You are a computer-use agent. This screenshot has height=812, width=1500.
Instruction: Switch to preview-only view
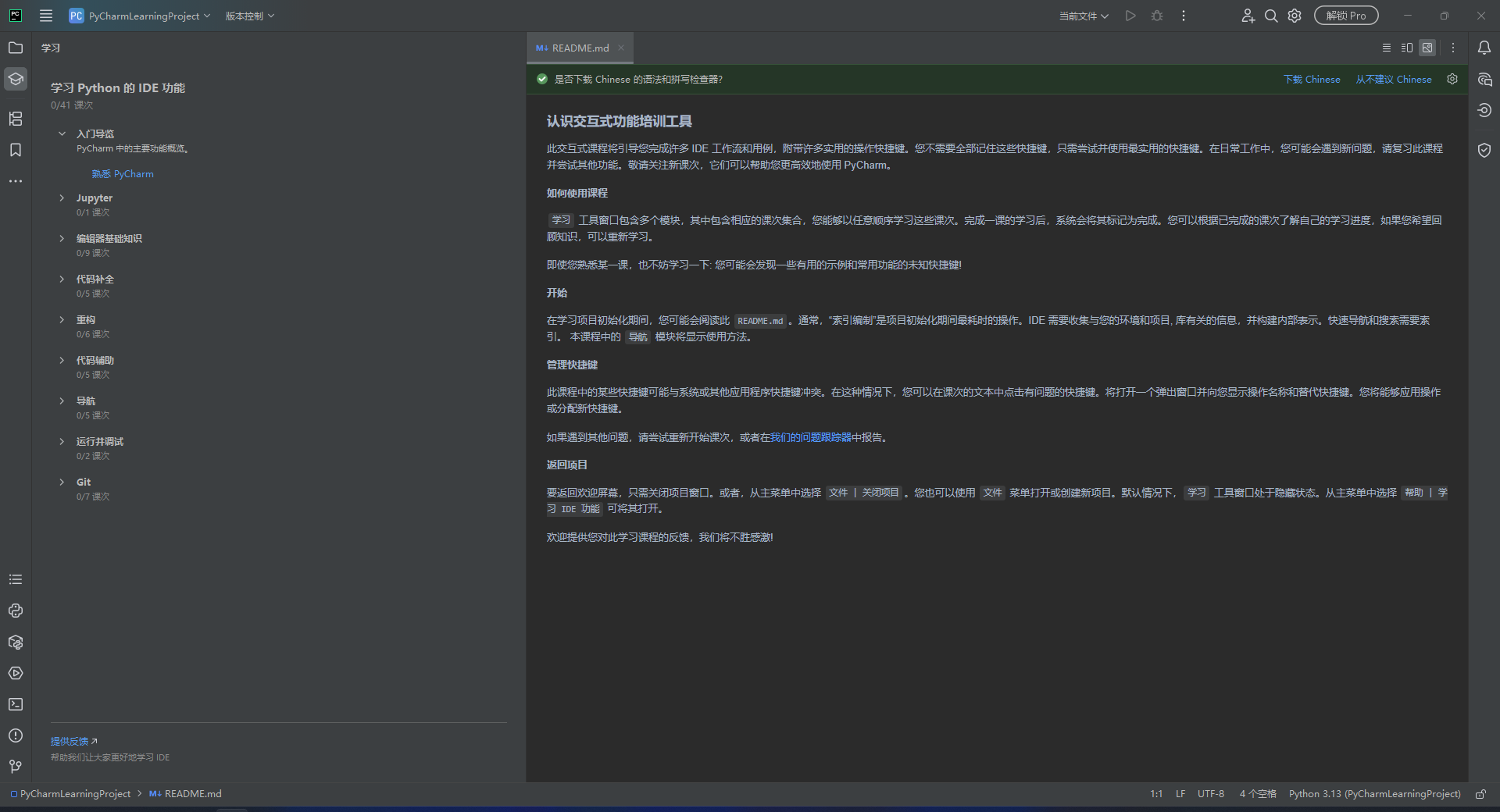coord(1427,48)
